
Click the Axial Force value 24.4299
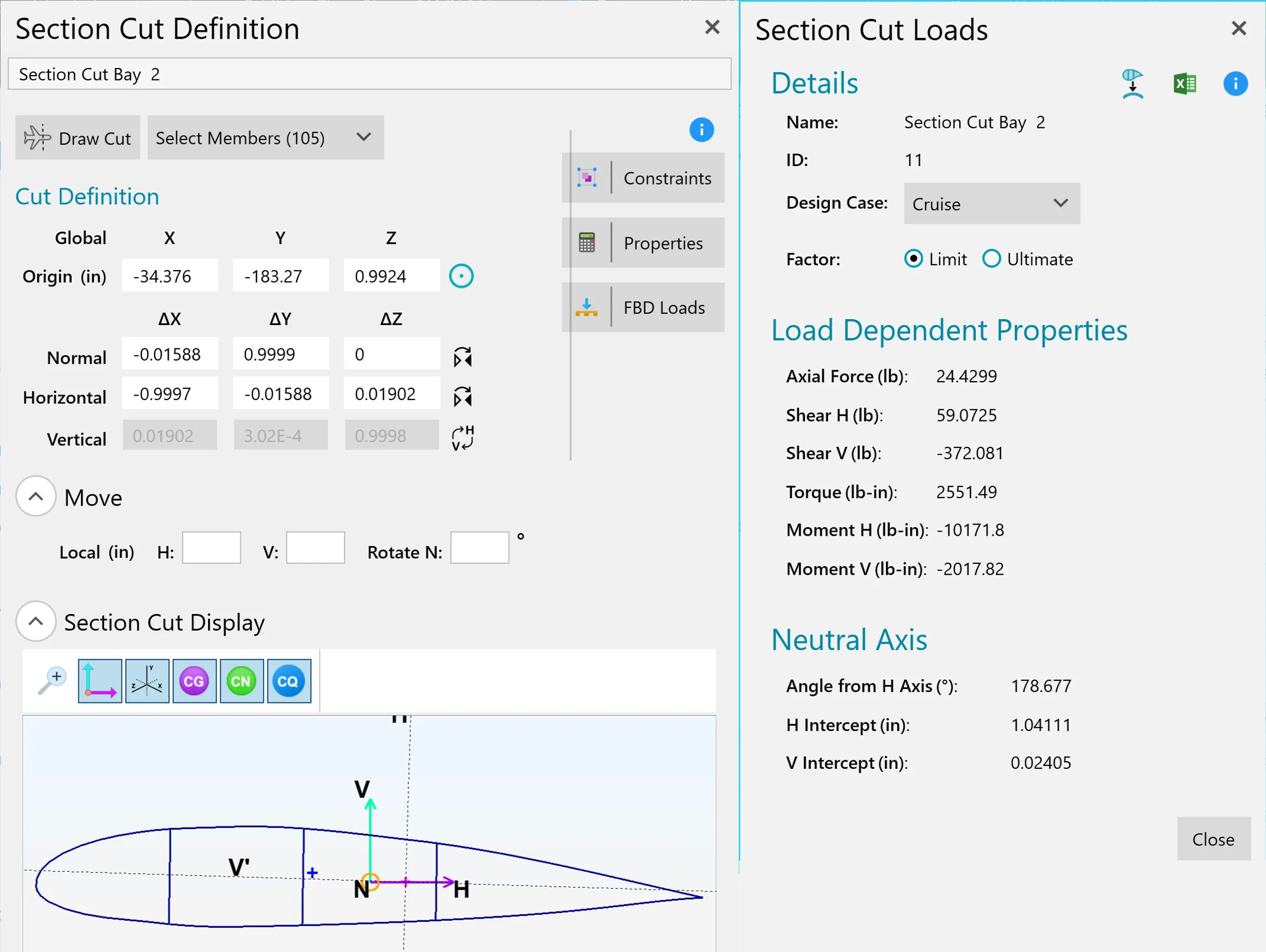point(966,376)
